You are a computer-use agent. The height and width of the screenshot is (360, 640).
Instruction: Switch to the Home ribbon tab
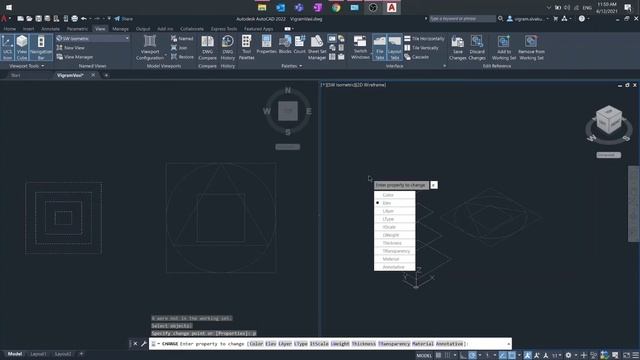coord(10,29)
